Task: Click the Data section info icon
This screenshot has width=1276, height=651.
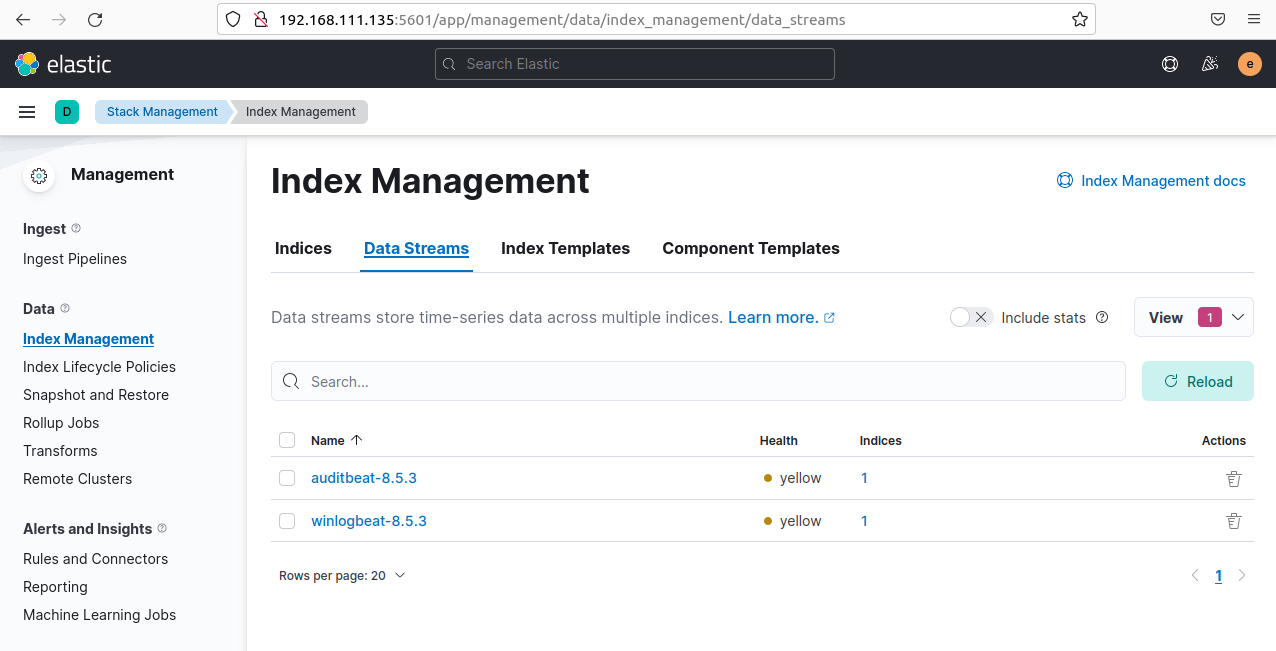Action: click(x=65, y=309)
